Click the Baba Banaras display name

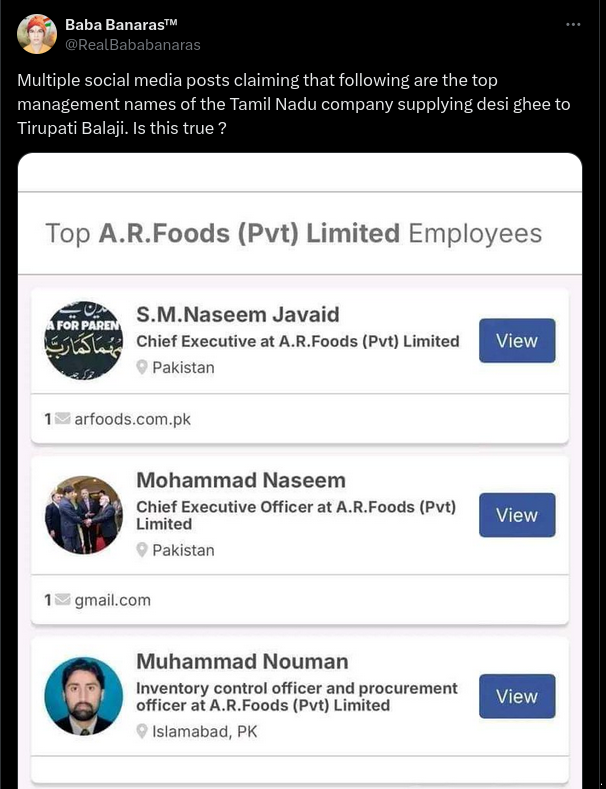pyautogui.click(x=120, y=25)
